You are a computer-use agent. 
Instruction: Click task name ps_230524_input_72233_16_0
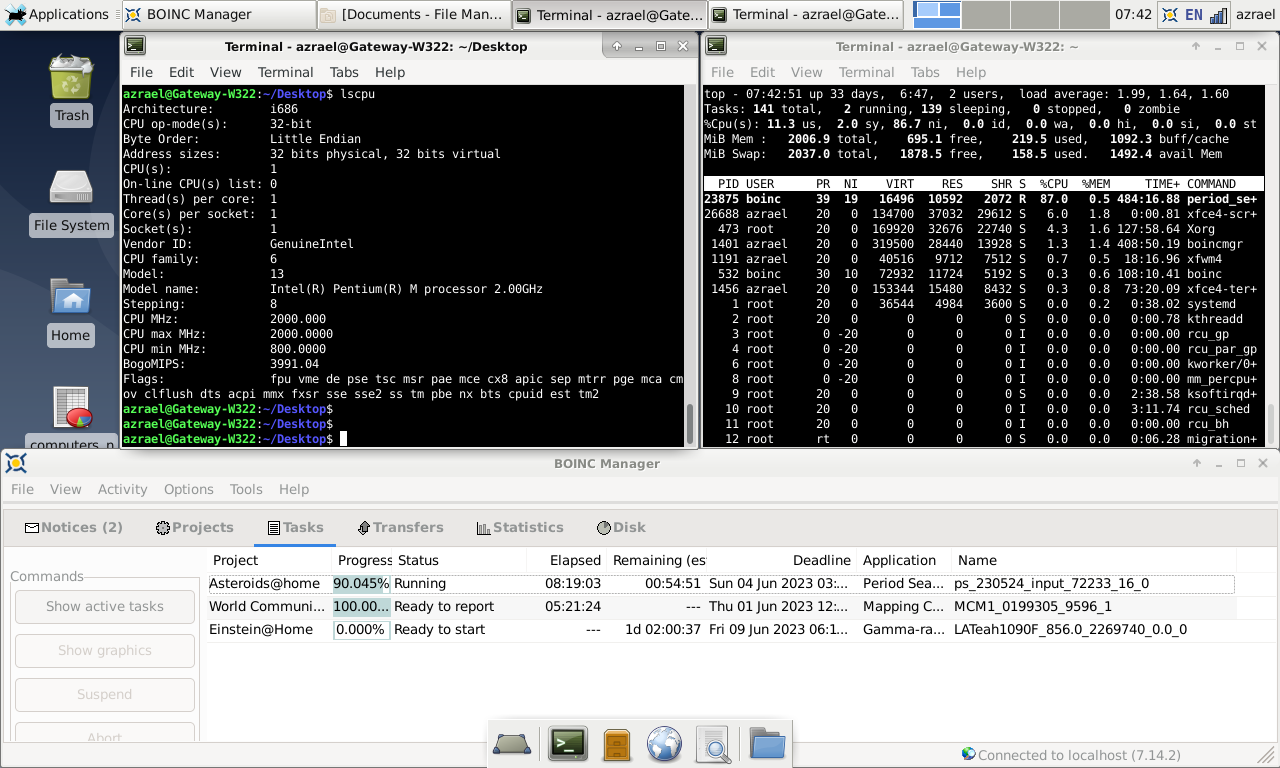[x=1052, y=583]
